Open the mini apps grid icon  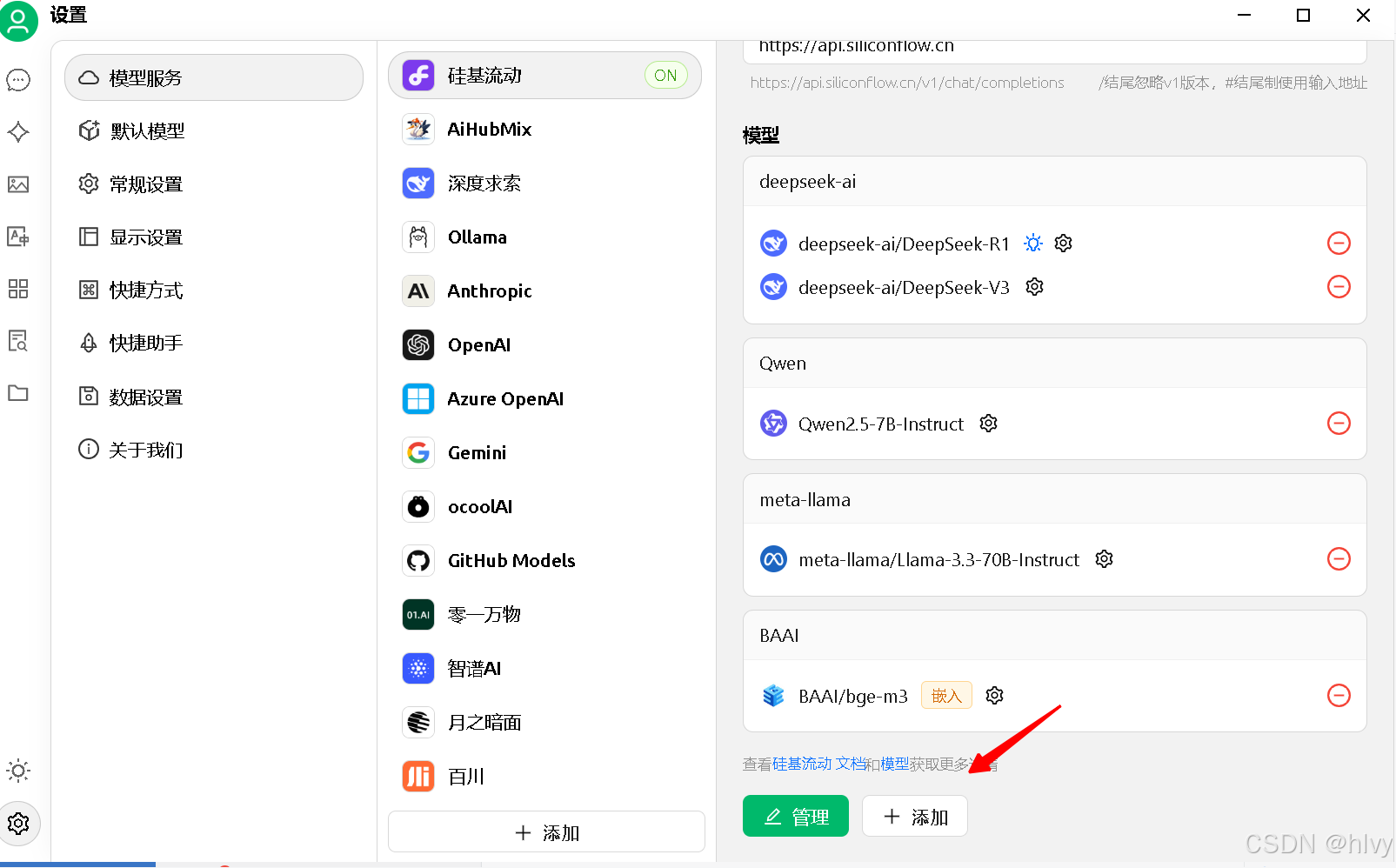tap(18, 289)
